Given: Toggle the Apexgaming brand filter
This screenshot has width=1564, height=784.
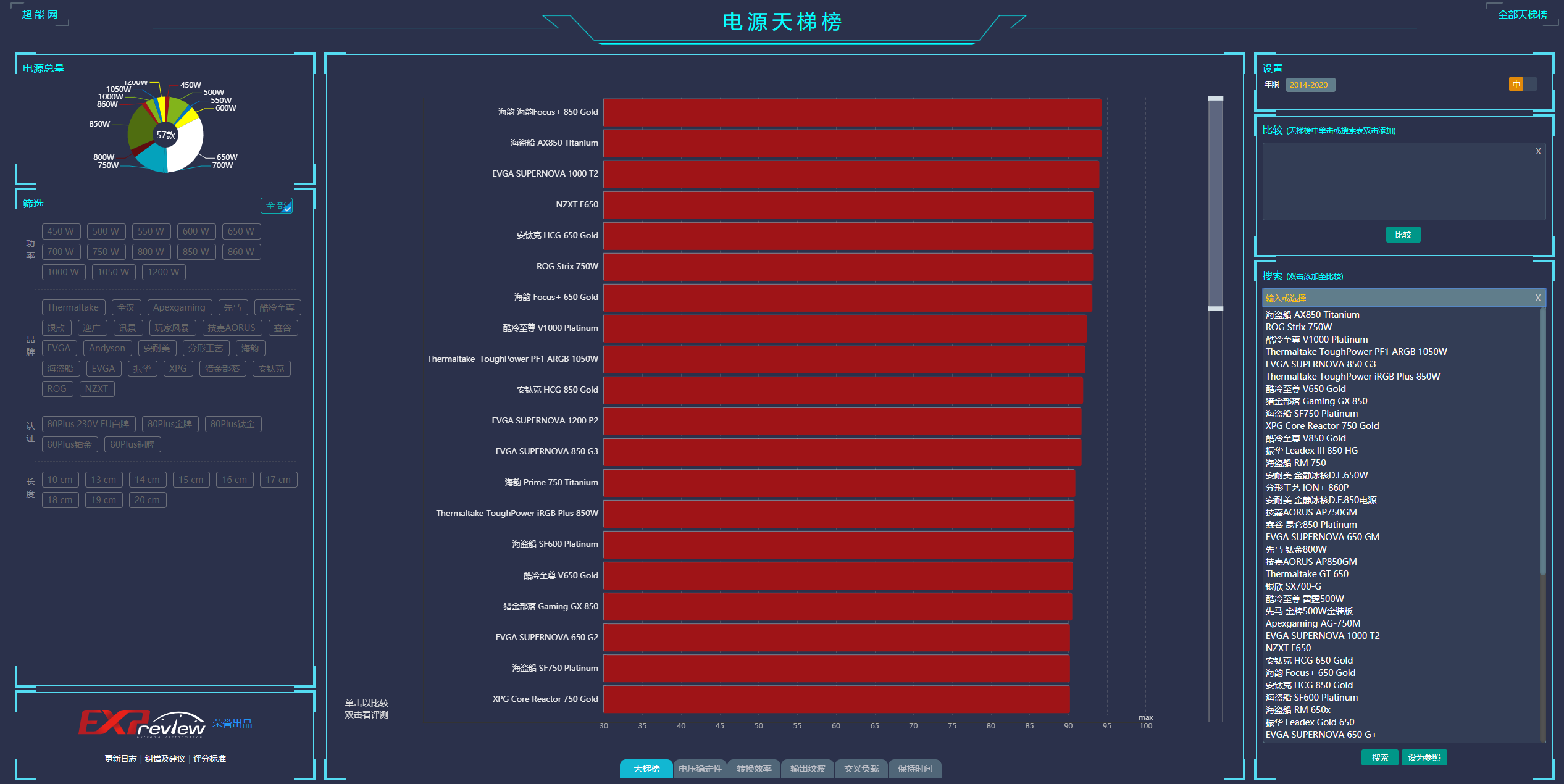Looking at the screenshot, I should 180,307.
